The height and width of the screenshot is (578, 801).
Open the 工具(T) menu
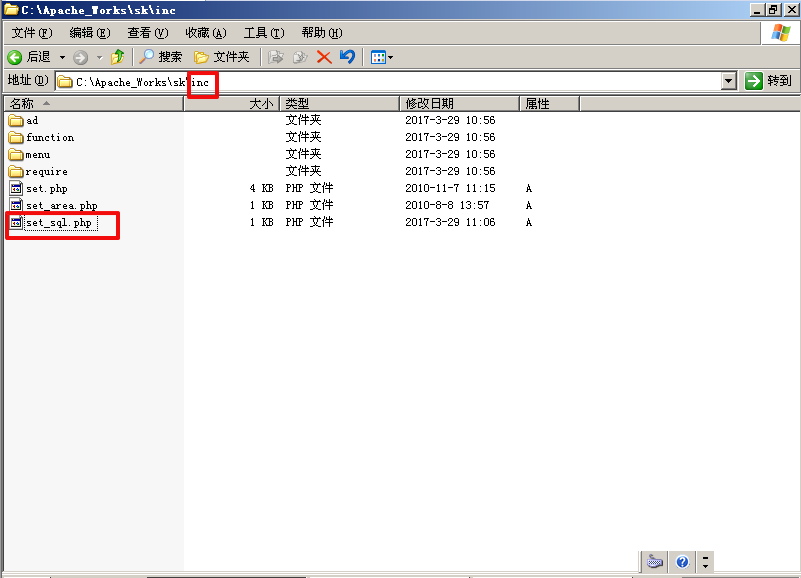pyautogui.click(x=264, y=33)
